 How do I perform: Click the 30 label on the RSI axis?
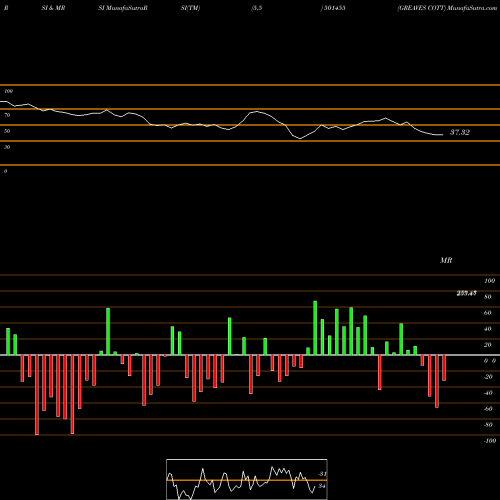coord(7,147)
